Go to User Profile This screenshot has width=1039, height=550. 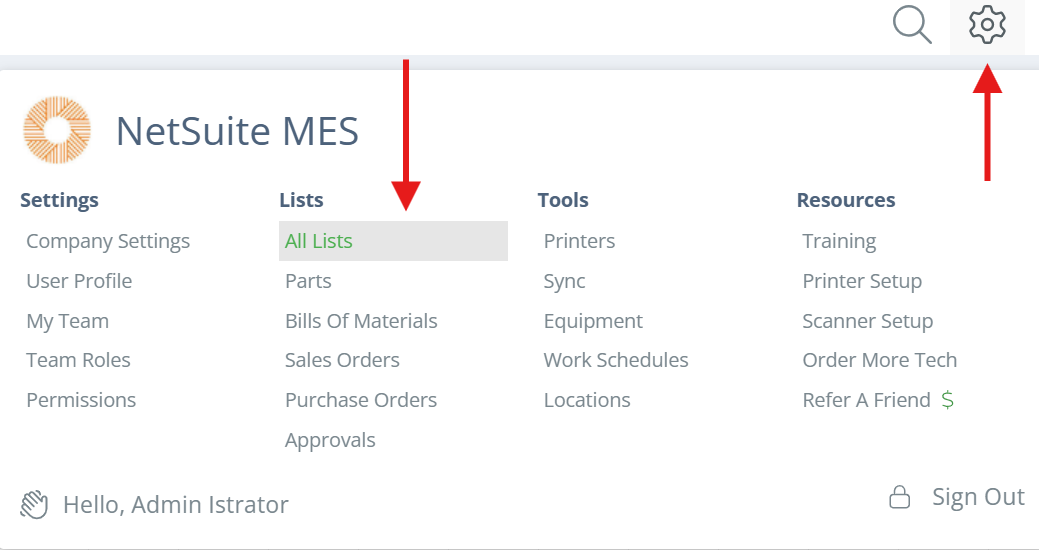80,281
